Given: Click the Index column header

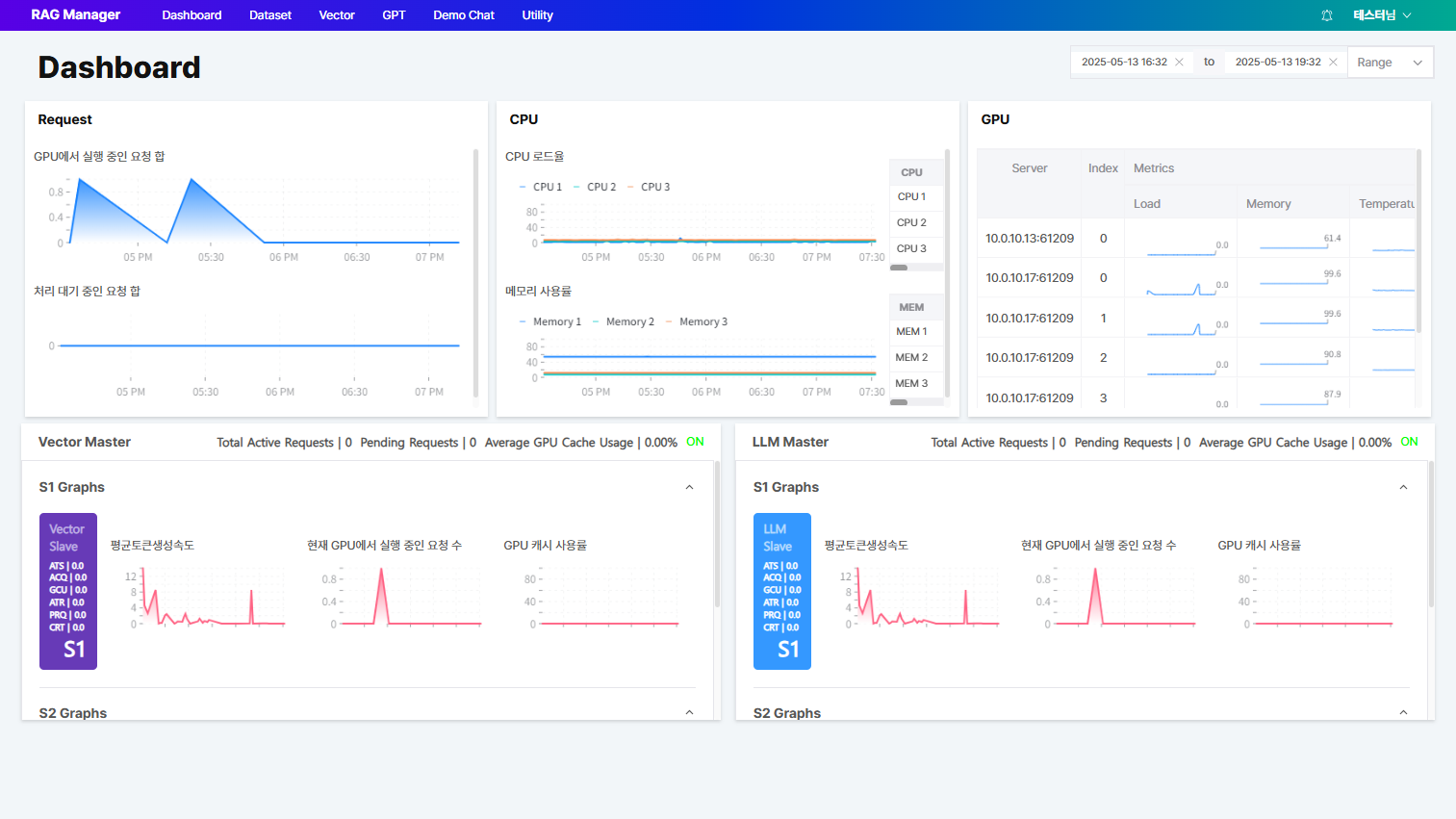Looking at the screenshot, I should tap(1103, 168).
